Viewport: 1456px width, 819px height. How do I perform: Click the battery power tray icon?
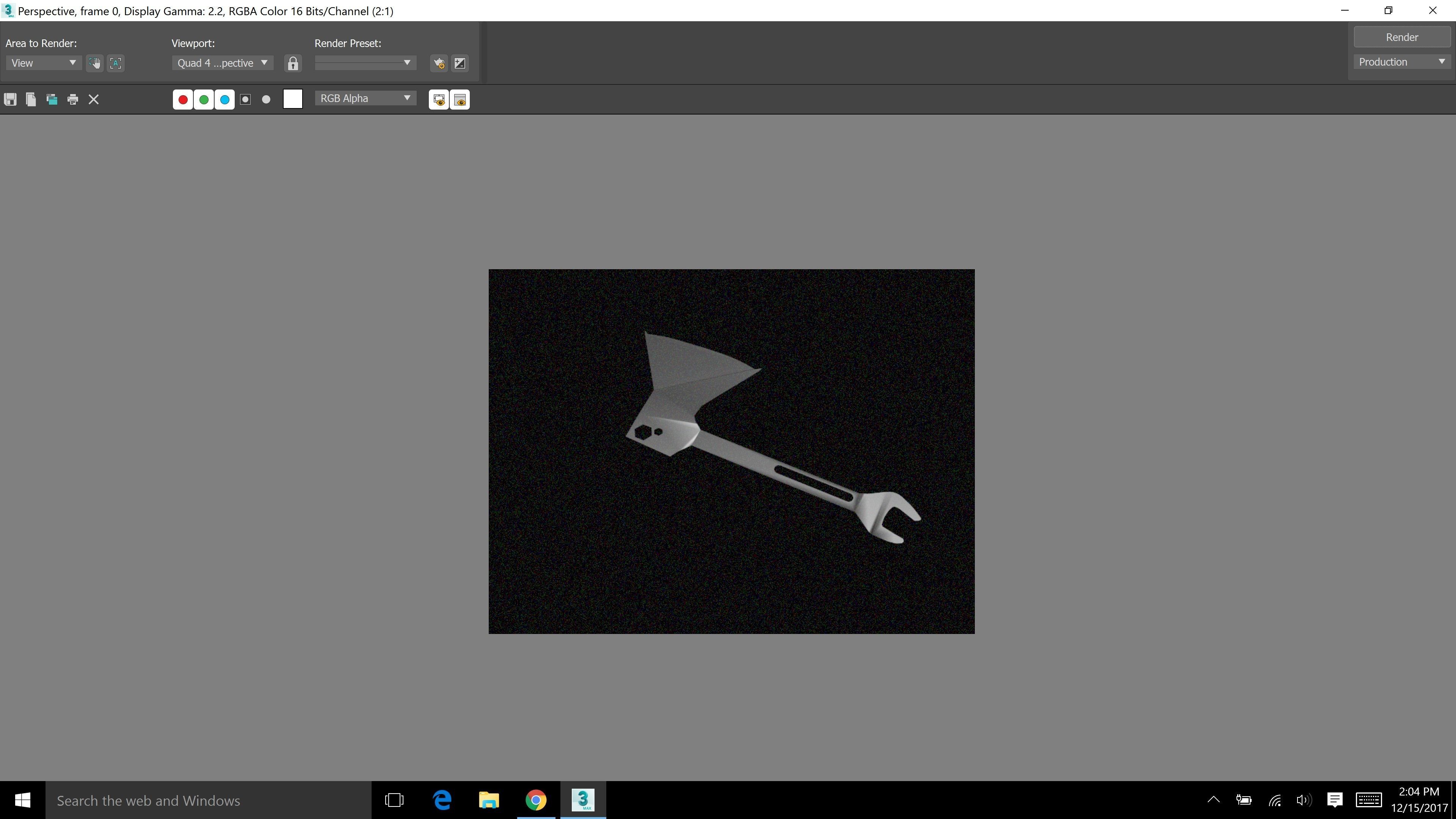1244,800
